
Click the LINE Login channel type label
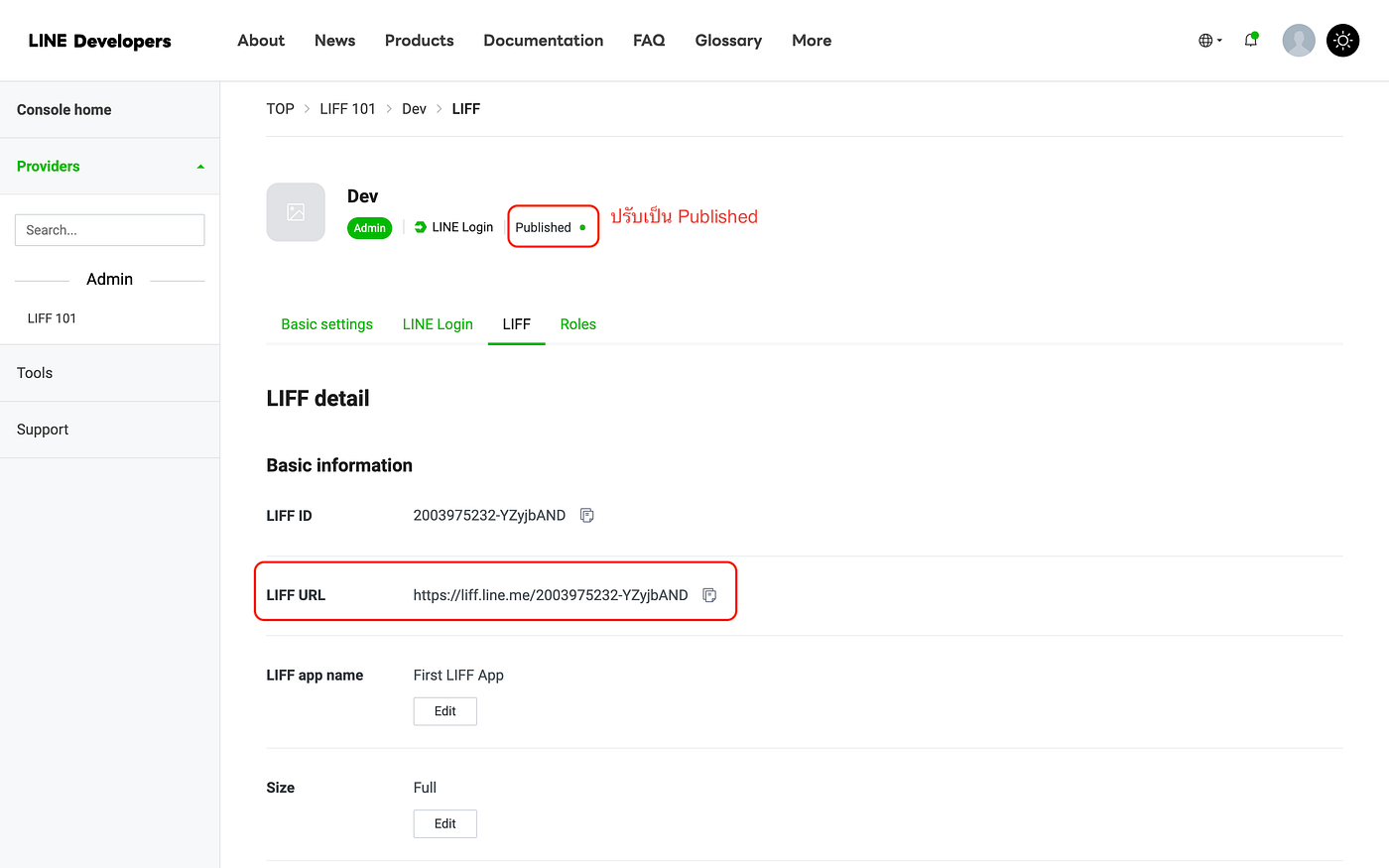click(x=453, y=227)
